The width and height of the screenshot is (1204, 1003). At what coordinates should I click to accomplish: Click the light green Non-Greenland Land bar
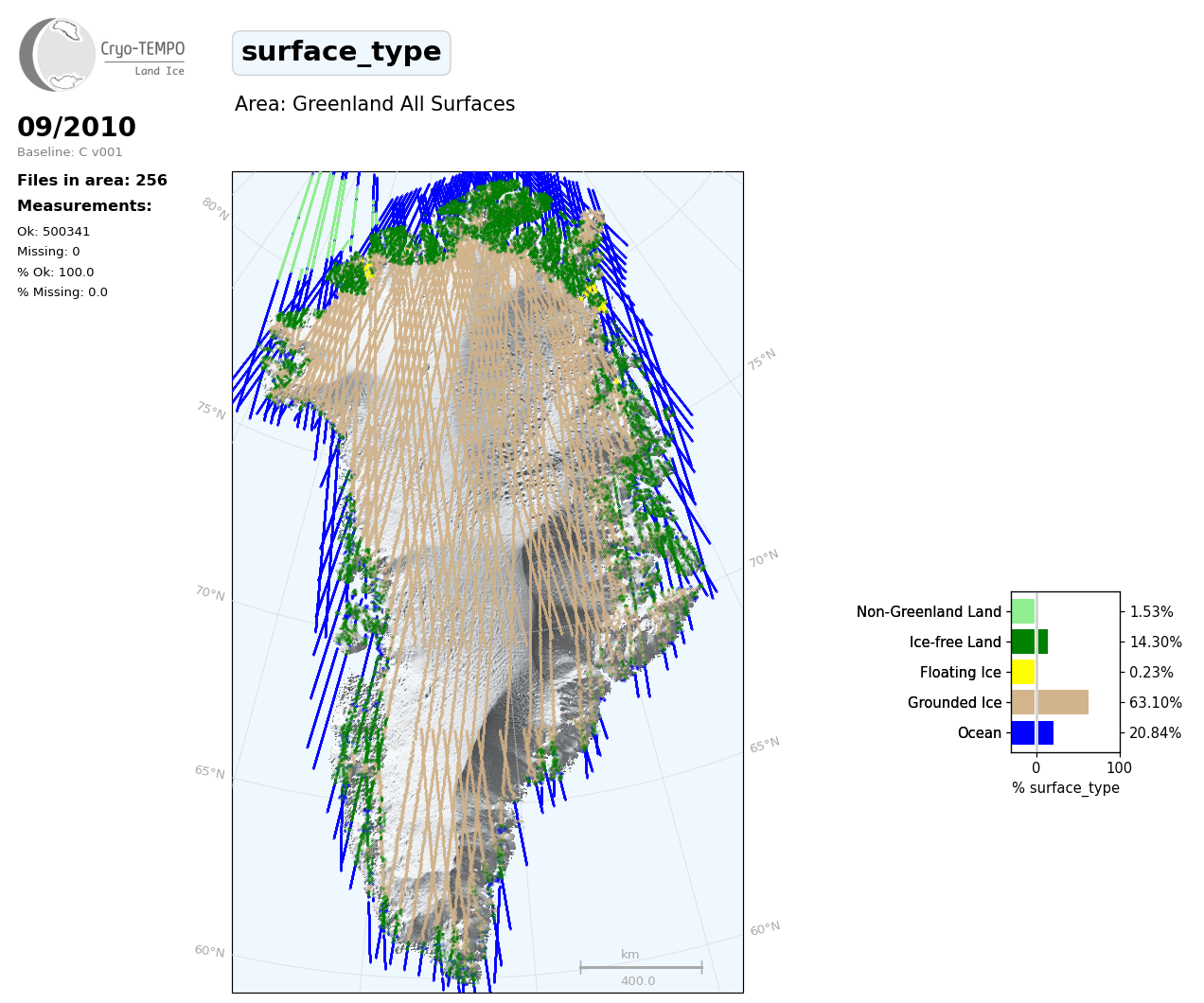[1023, 611]
